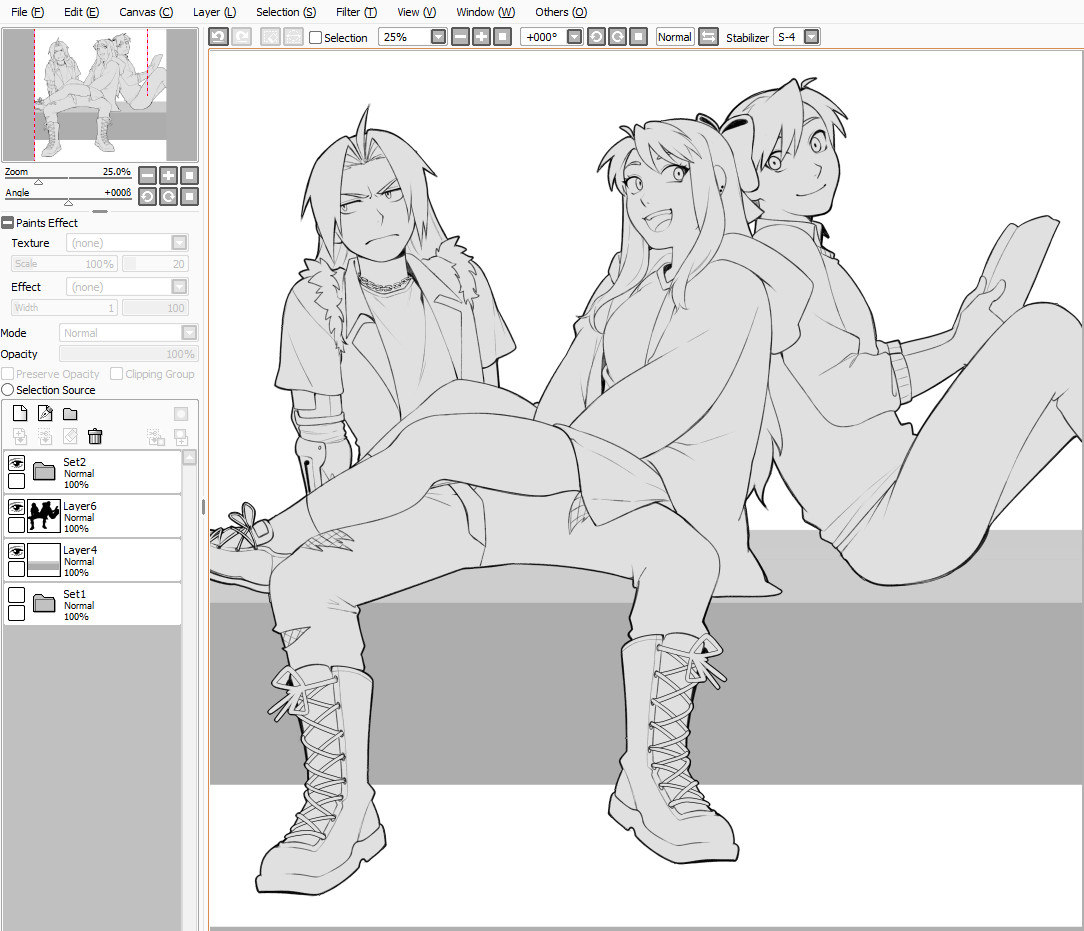Select Layer6 in the layer list
1084x931 pixels.
tap(93, 516)
